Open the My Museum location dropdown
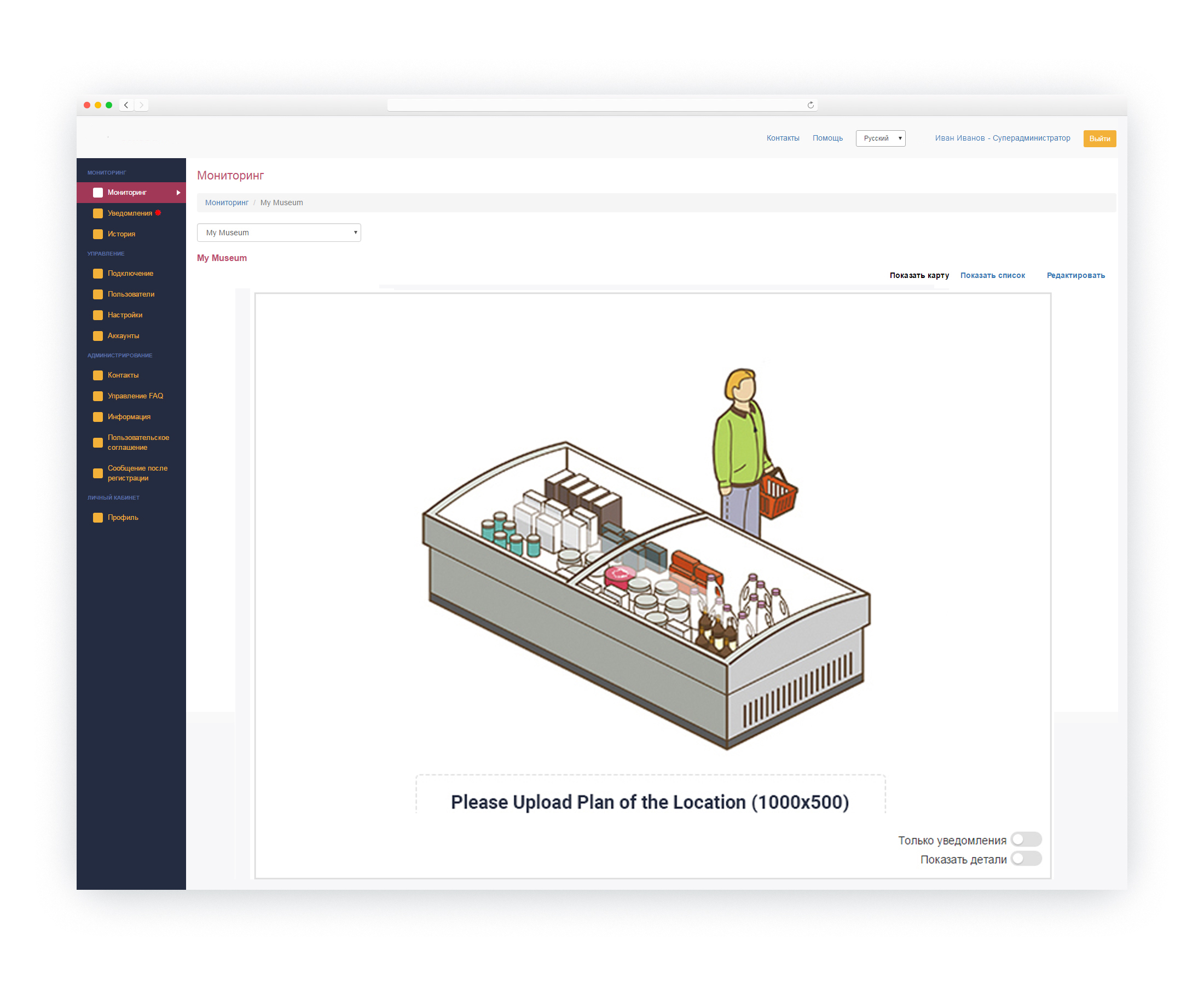The height and width of the screenshot is (985, 1204). tap(279, 233)
